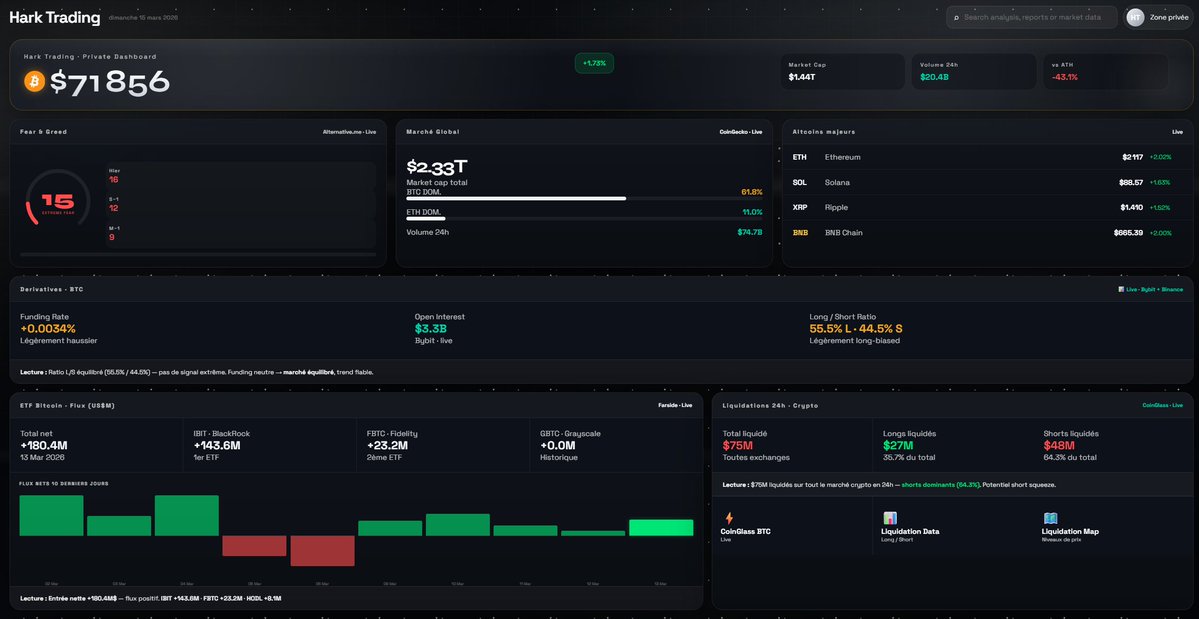Image resolution: width=1199 pixels, height=619 pixels.
Task: Click the bright green last bar in flux chart
Action: (x=661, y=527)
